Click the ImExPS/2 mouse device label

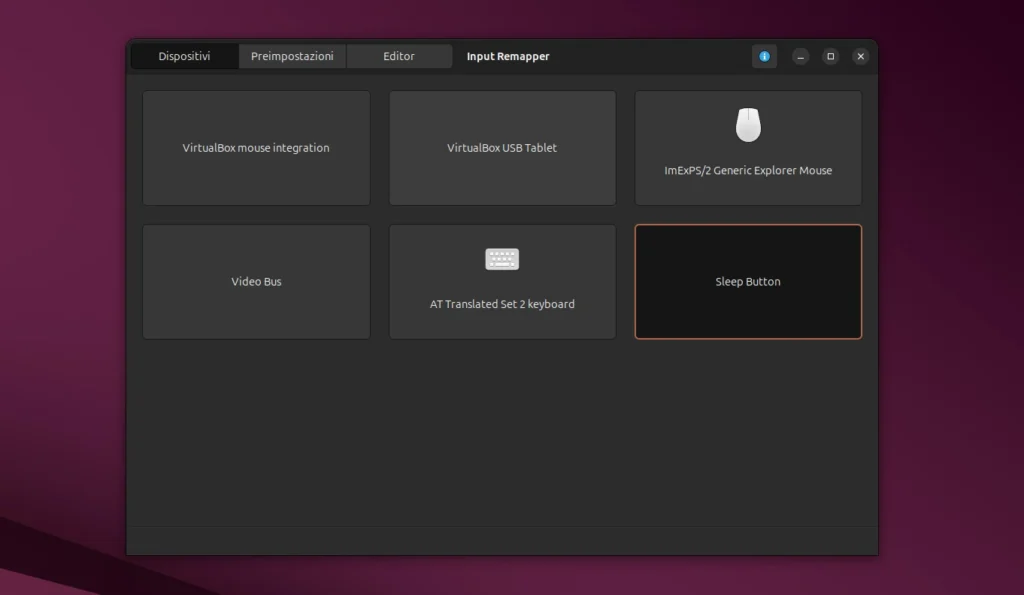coord(747,170)
